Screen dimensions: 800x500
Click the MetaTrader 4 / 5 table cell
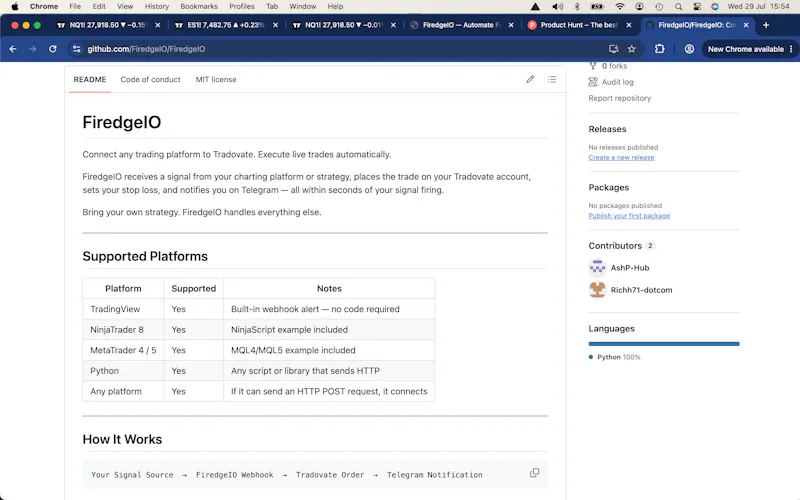(123, 350)
